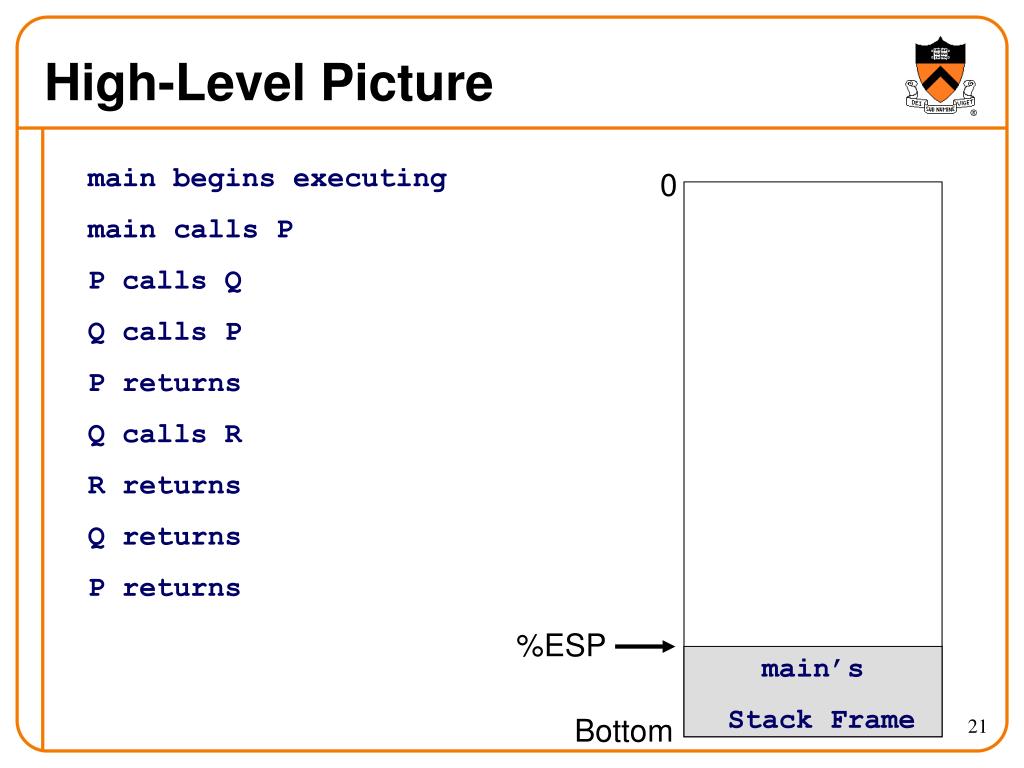Click the line Q calls P
This screenshot has height=768, width=1024.
[165, 332]
